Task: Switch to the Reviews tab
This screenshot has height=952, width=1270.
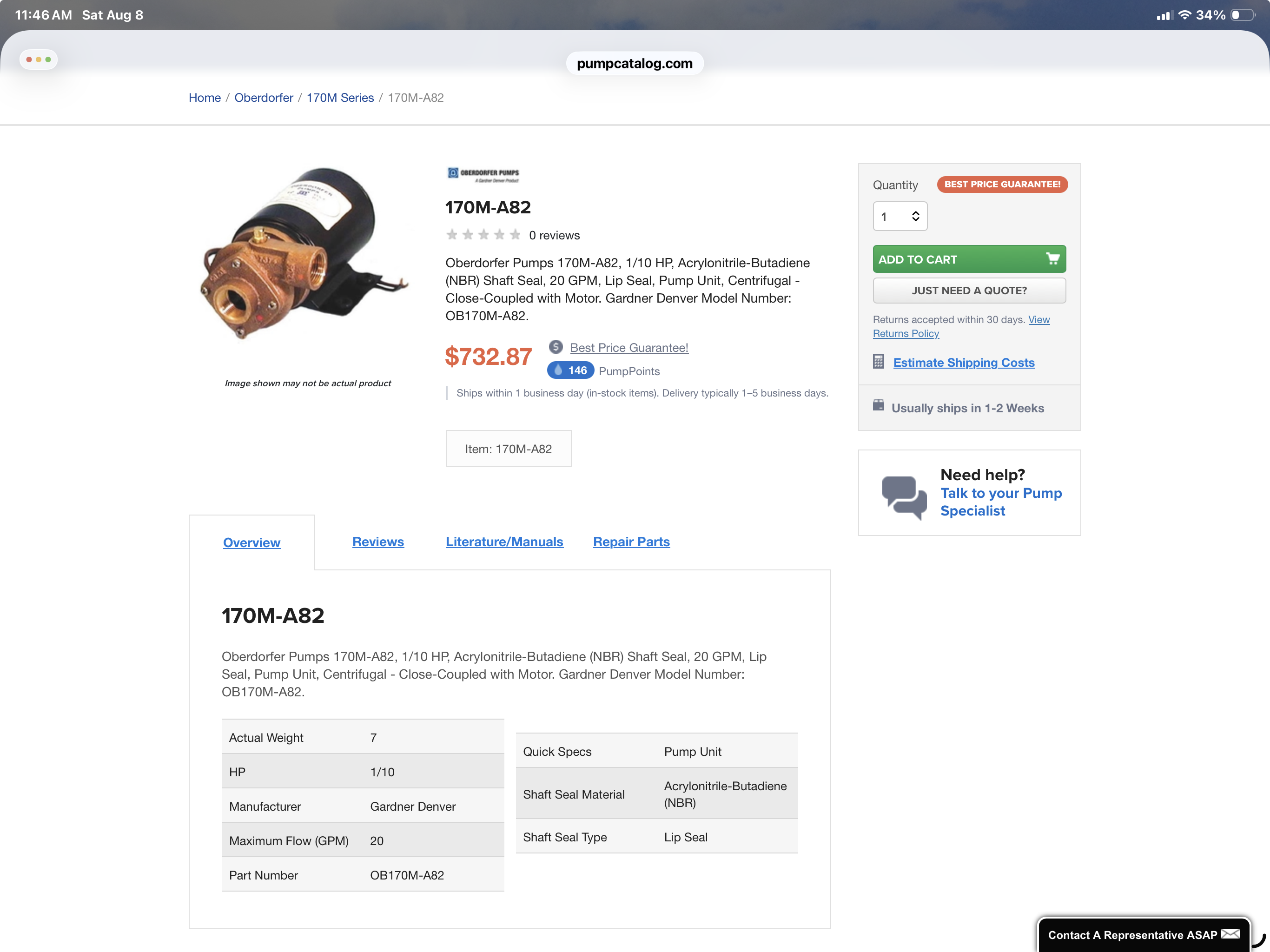Action: coord(378,542)
